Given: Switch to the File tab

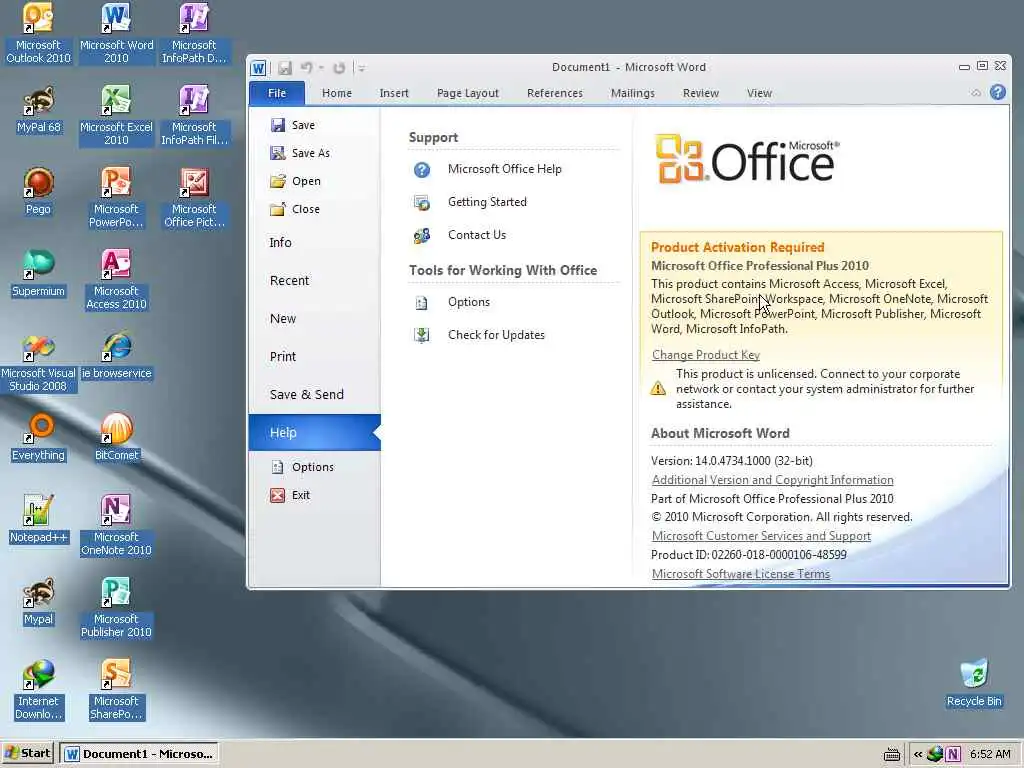Looking at the screenshot, I should coord(277,93).
